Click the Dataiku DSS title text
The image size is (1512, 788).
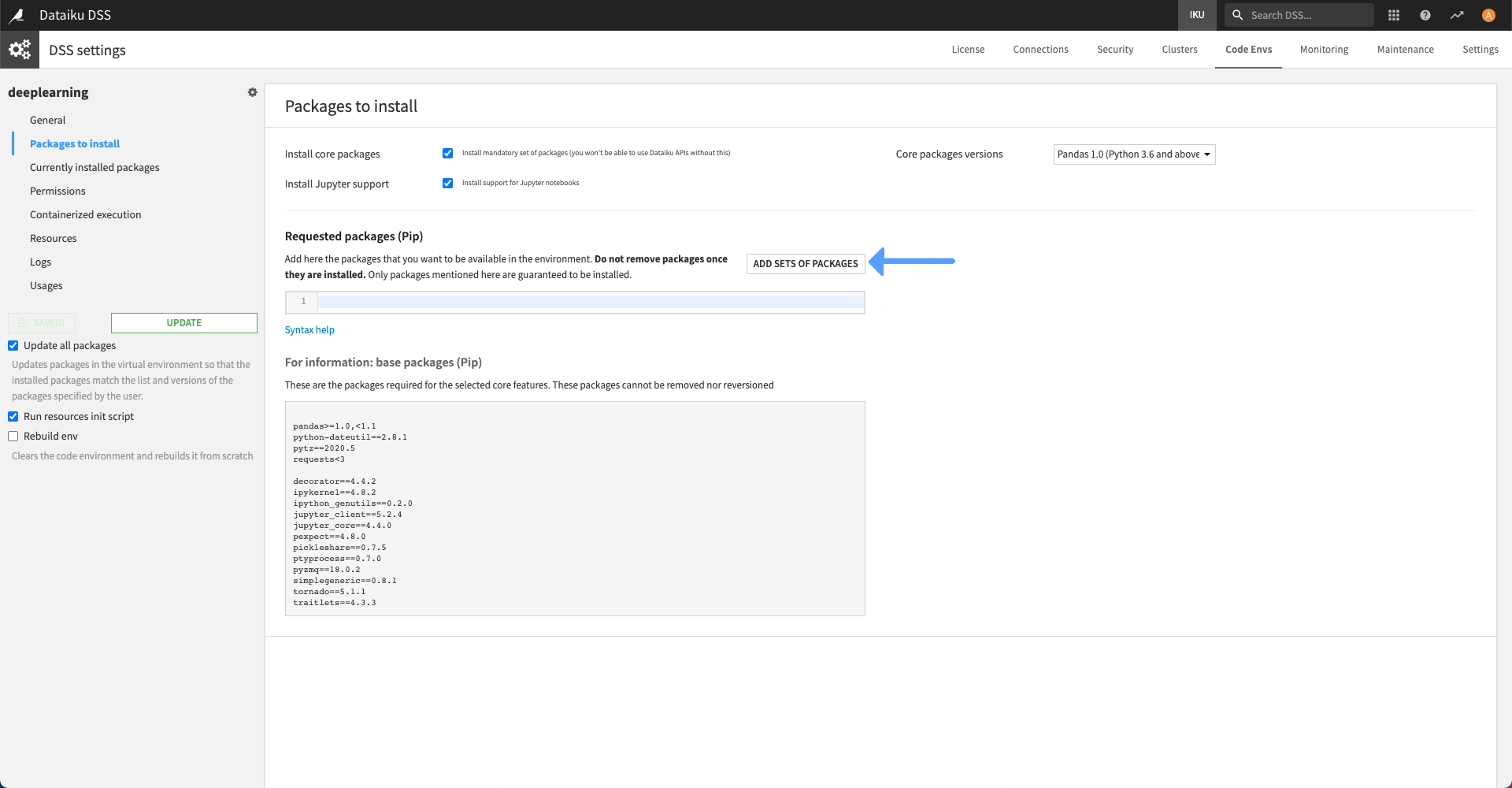pos(75,15)
